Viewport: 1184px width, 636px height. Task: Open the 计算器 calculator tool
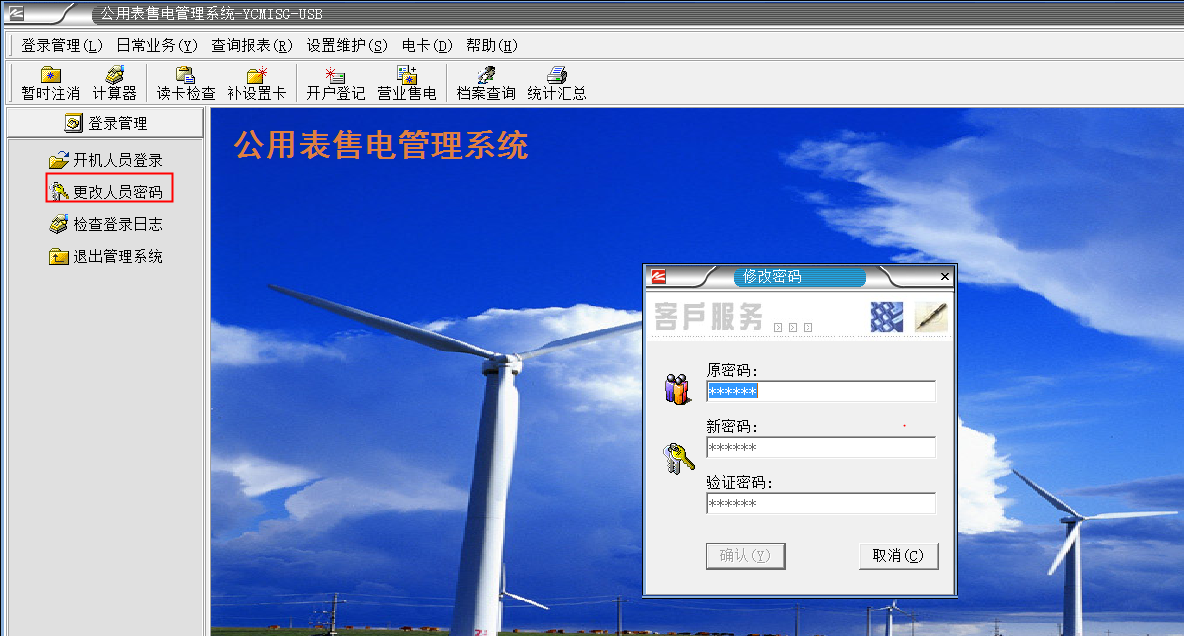[114, 83]
